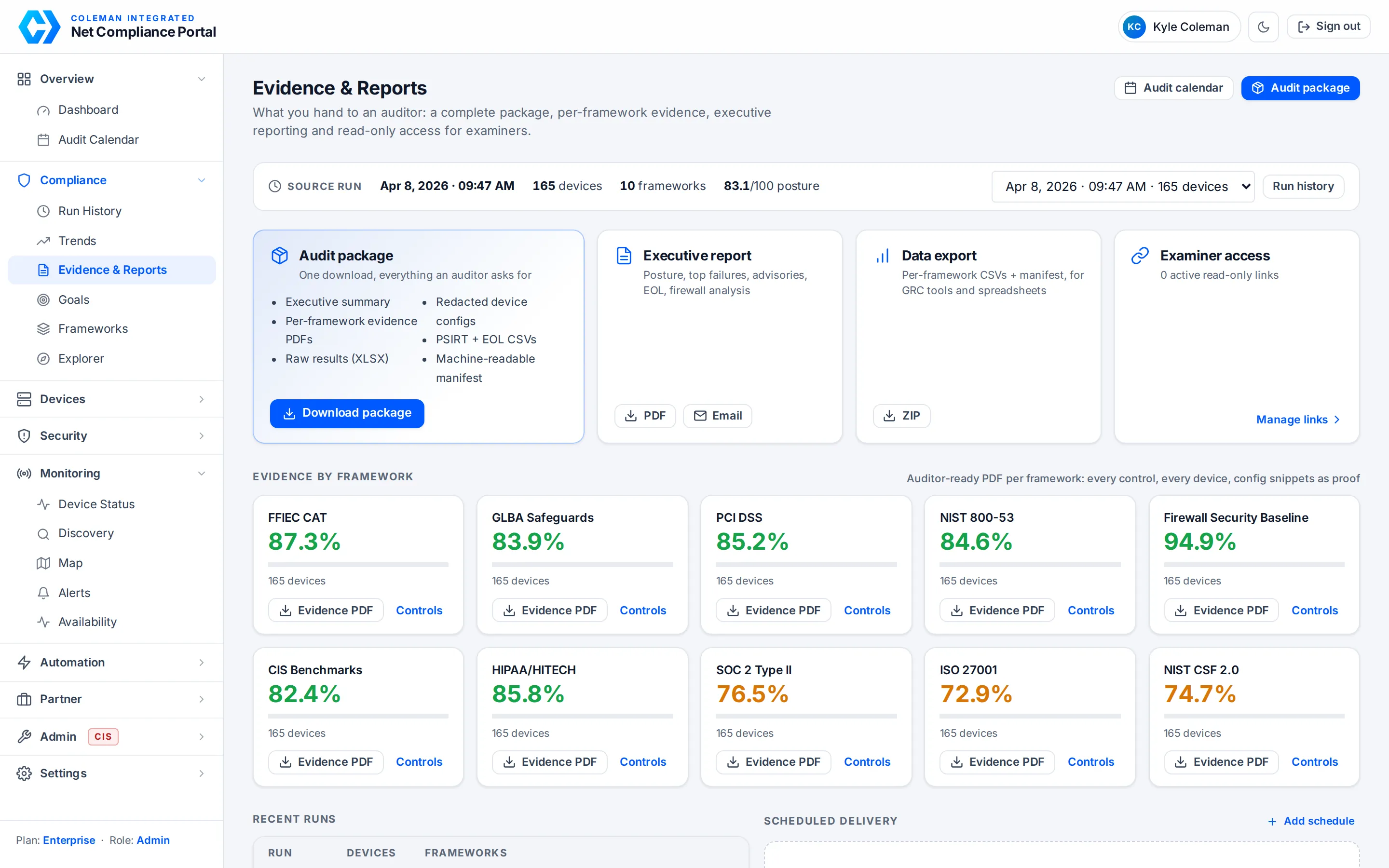This screenshot has height=868, width=1389.
Task: Download the Data export ZIP
Action: pos(901,416)
